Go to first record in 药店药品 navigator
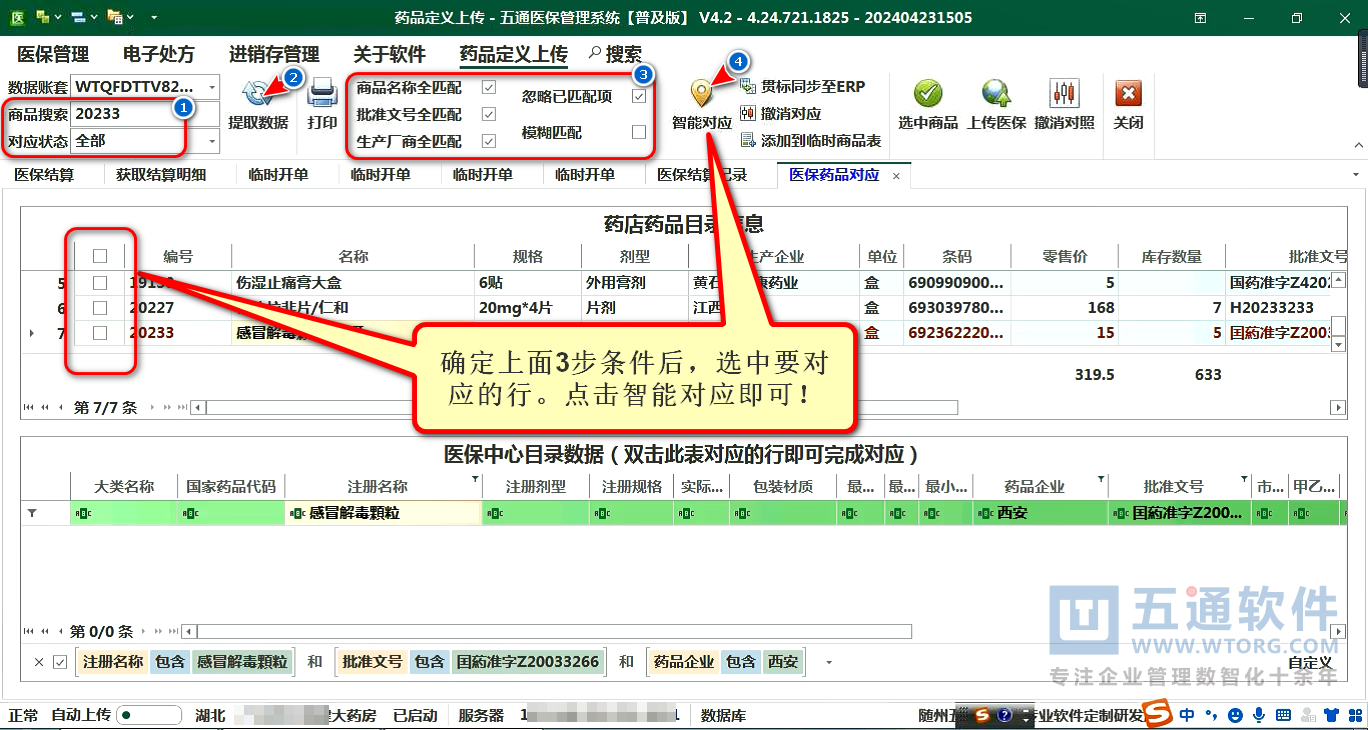The image size is (1368, 730). [28, 408]
